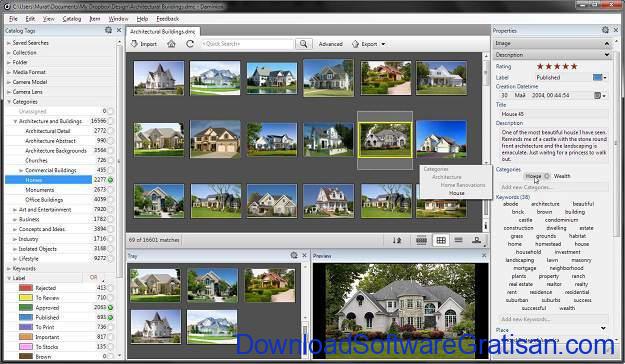
Task: Click inside the Quick Search field
Action: pyautogui.click(x=247, y=44)
